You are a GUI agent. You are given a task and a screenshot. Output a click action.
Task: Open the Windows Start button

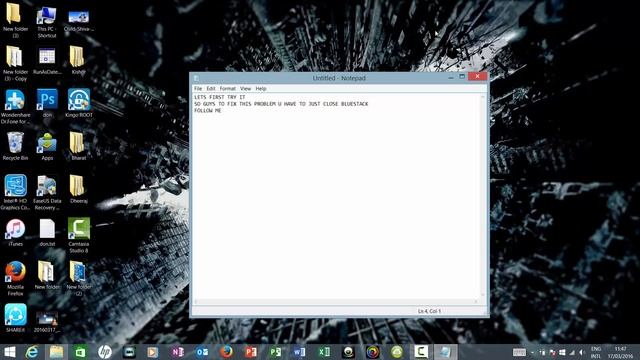(x=9, y=352)
